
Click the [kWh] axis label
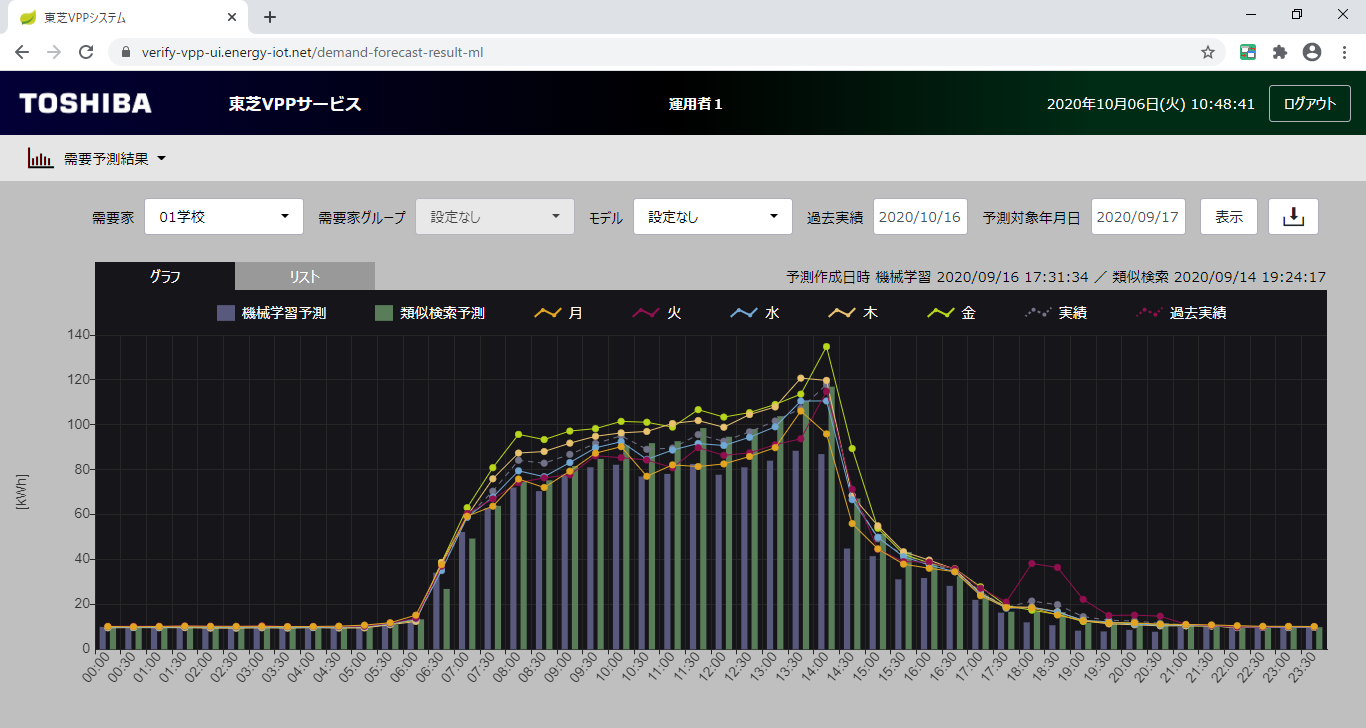click(21, 492)
